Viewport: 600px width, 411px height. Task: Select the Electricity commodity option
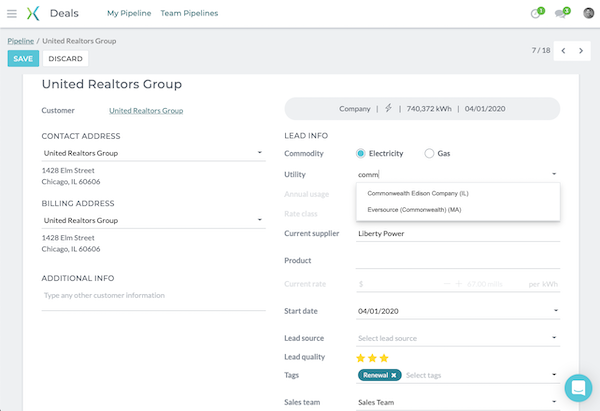tap(361, 153)
